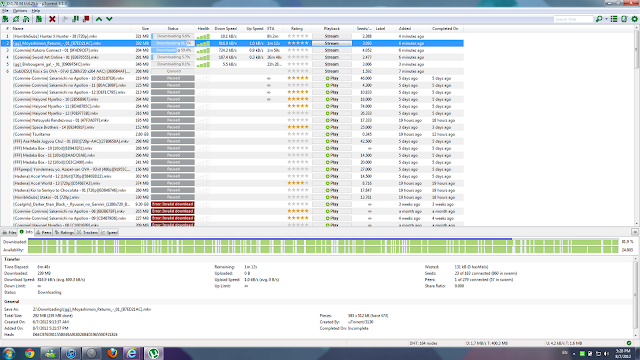Open the search engine dropdown arrow
Screen dimensions: 640x360
coord(606,19)
